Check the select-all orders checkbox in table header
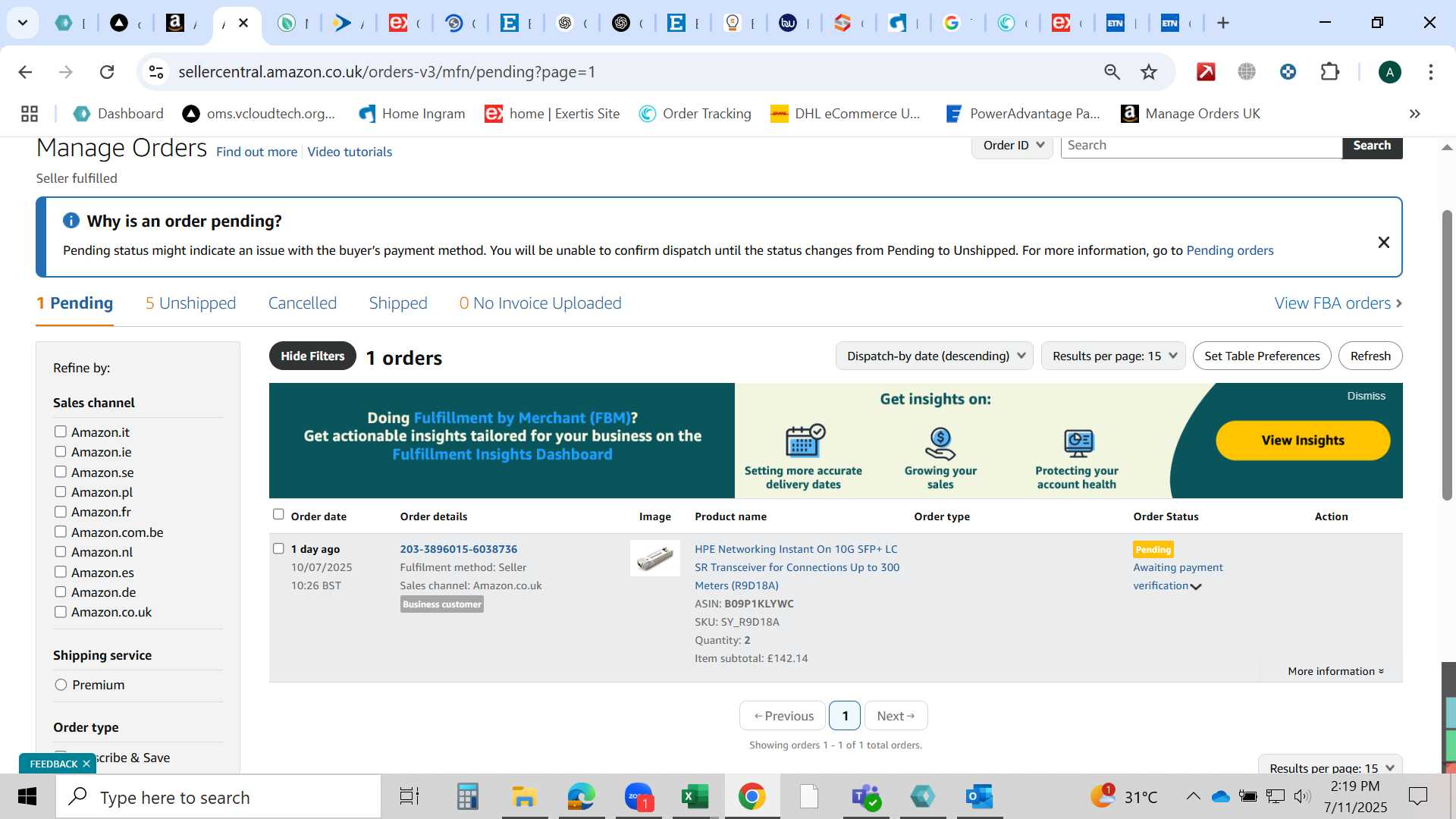Screen dimensions: 1456x819 278,515
